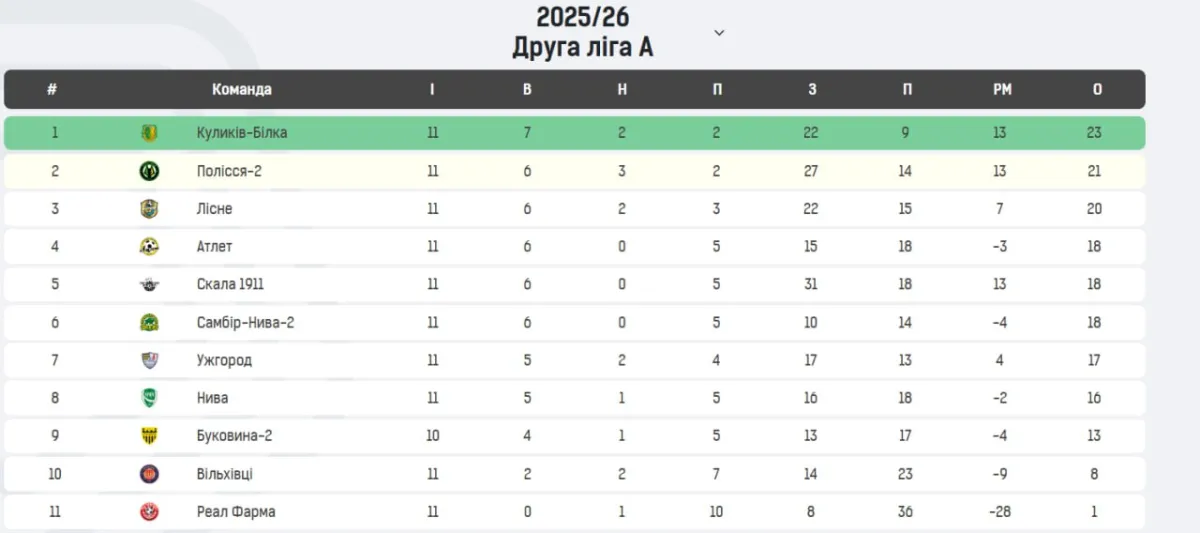Open the season selection dropdown chevron
1200x533 pixels.
[x=719, y=32]
